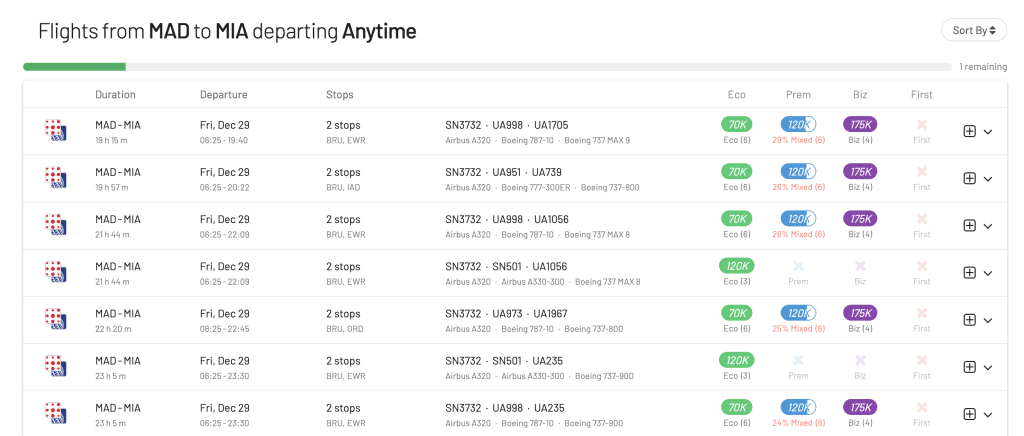Viewport: 1024px width, 436px height.
Task: Click '29% Mixed (6)' label under Prem
Action: click(x=798, y=140)
